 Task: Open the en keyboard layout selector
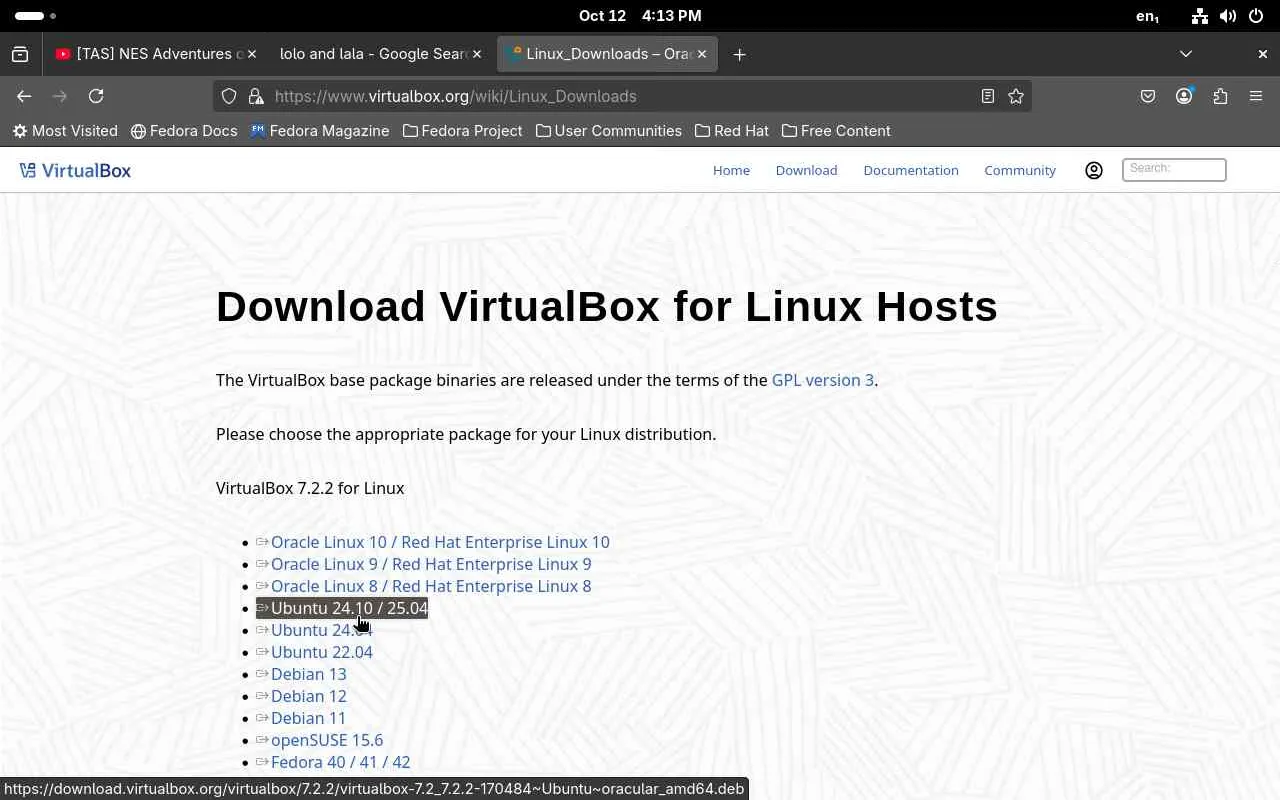(1147, 16)
